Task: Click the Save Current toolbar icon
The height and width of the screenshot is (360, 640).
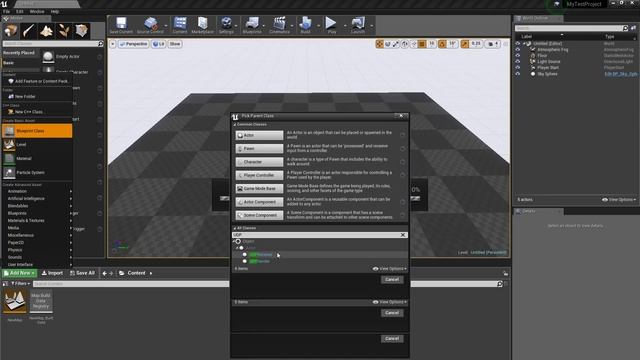Action: pos(121,25)
